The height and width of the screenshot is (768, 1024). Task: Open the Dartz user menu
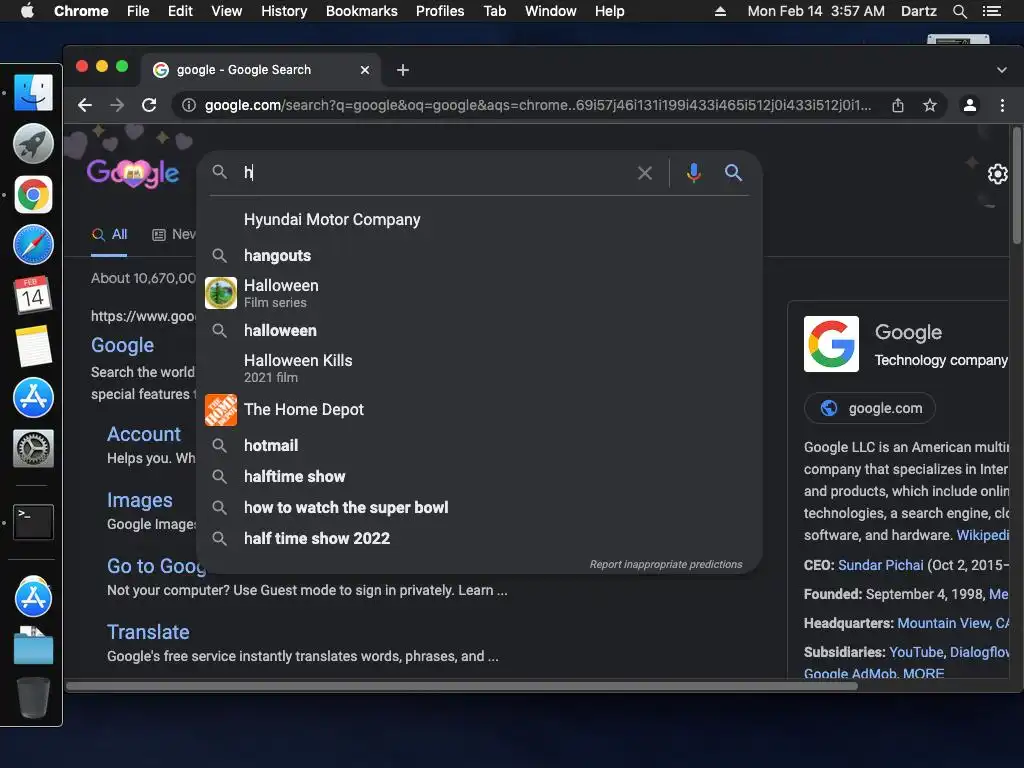(918, 11)
